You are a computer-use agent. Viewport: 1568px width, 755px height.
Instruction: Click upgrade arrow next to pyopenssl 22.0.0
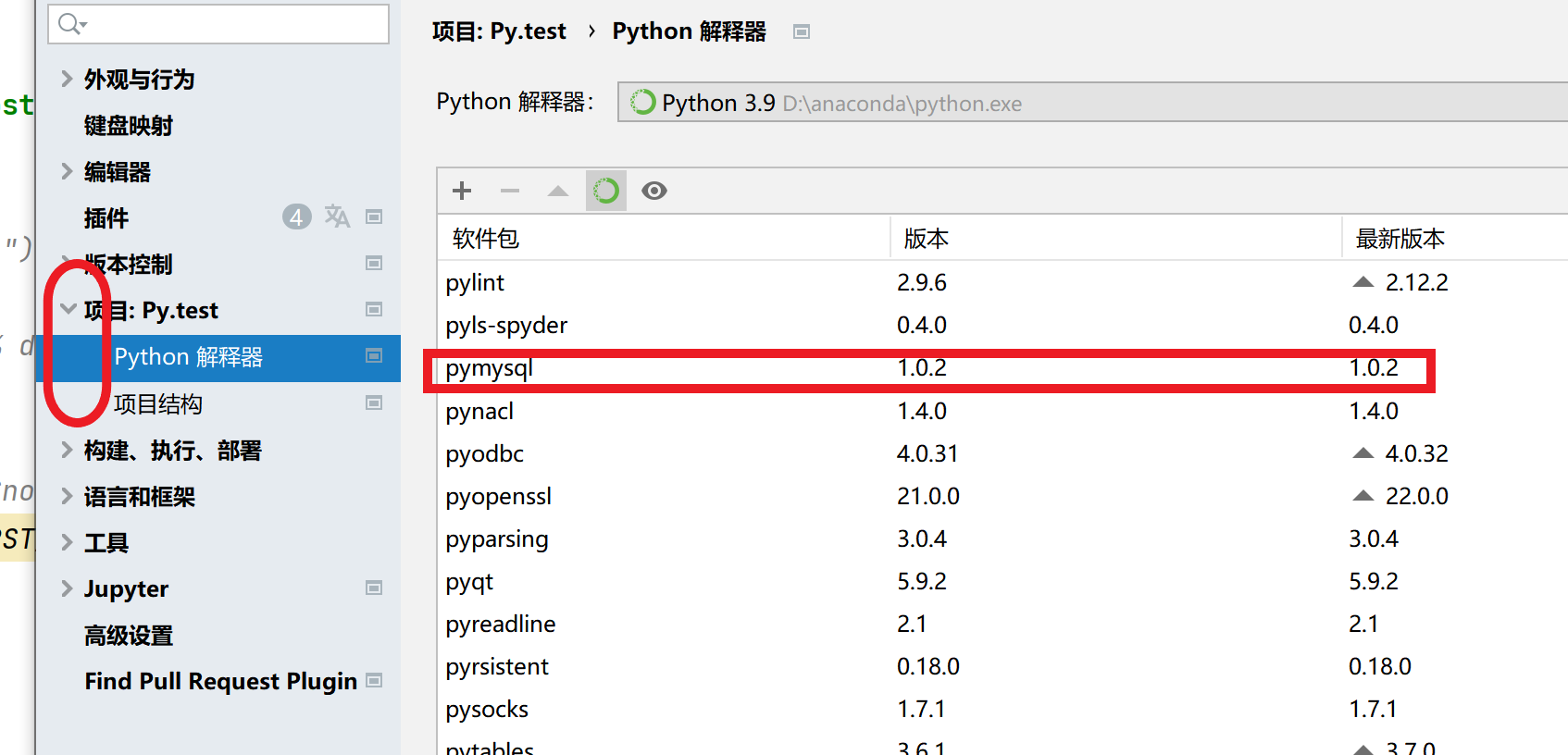1363,496
